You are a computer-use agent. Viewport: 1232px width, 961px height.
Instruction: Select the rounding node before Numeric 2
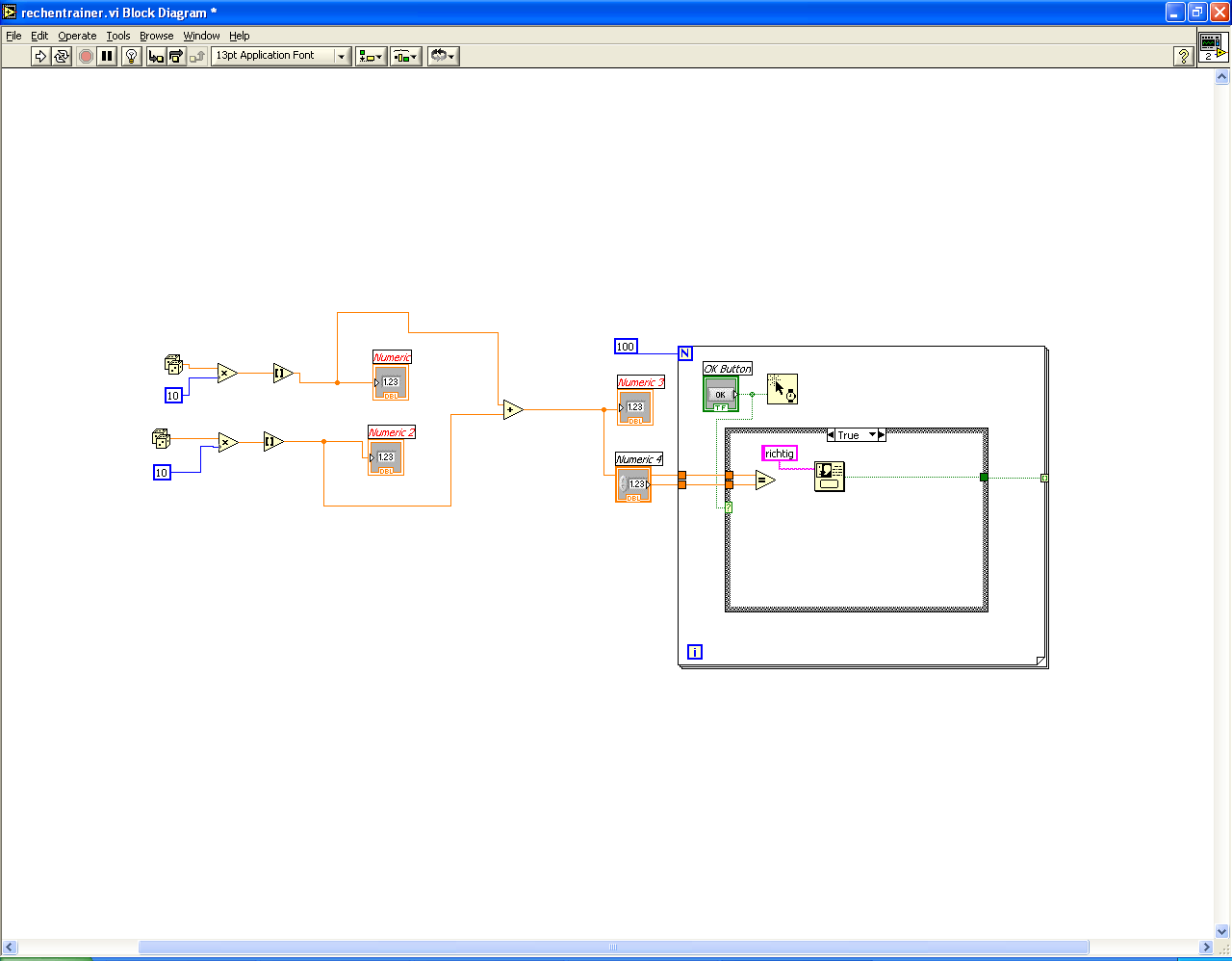[274, 442]
